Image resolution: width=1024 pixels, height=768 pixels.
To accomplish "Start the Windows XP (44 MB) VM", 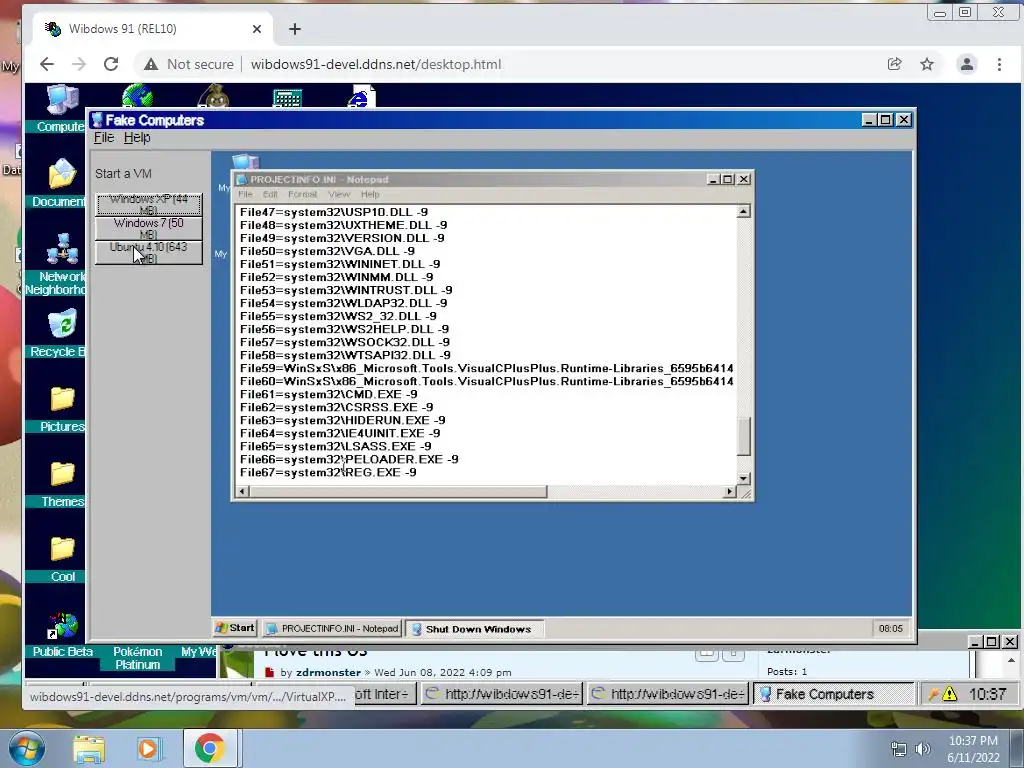I will 149,204.
